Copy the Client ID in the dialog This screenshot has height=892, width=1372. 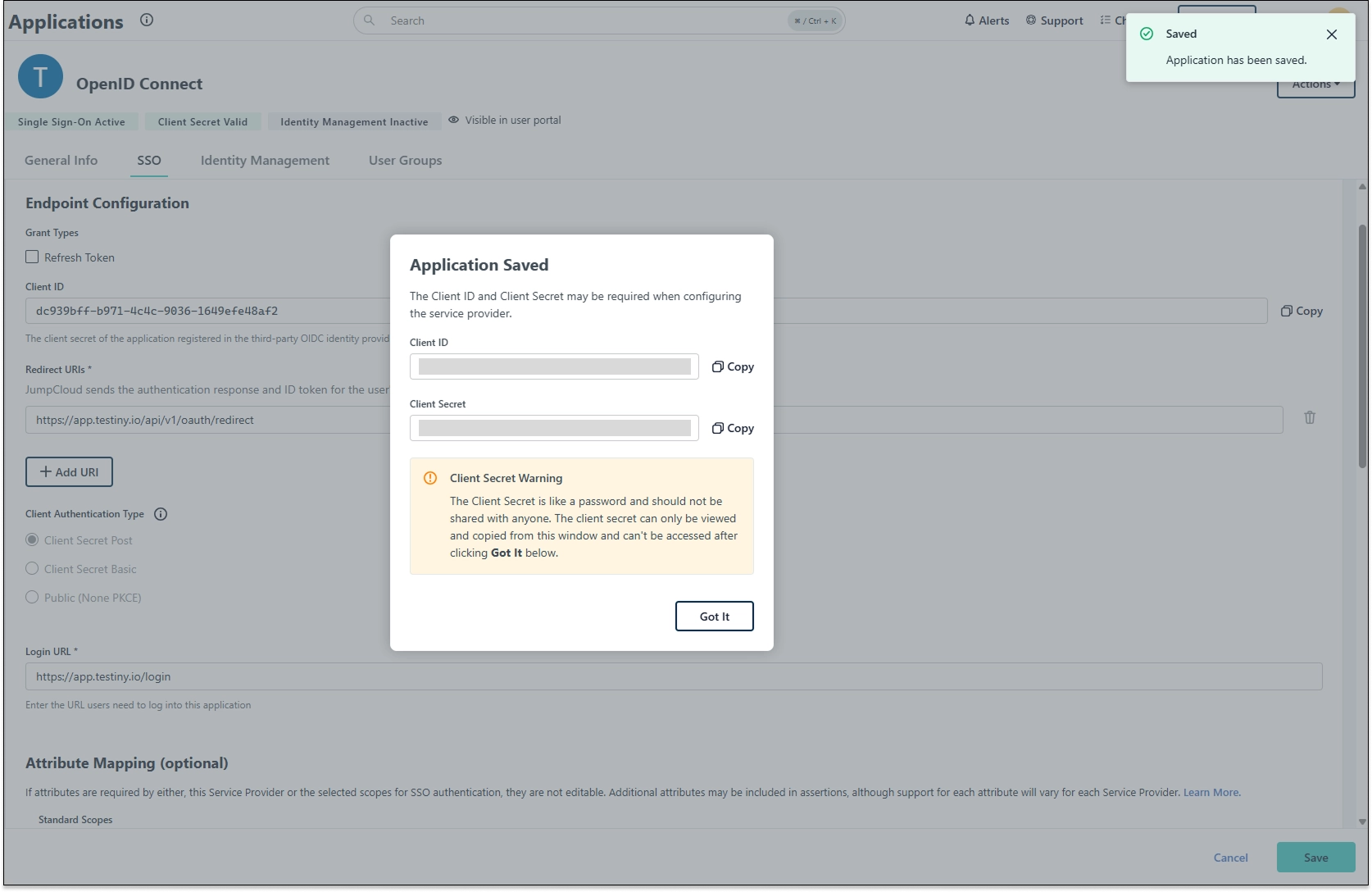pyautogui.click(x=733, y=367)
